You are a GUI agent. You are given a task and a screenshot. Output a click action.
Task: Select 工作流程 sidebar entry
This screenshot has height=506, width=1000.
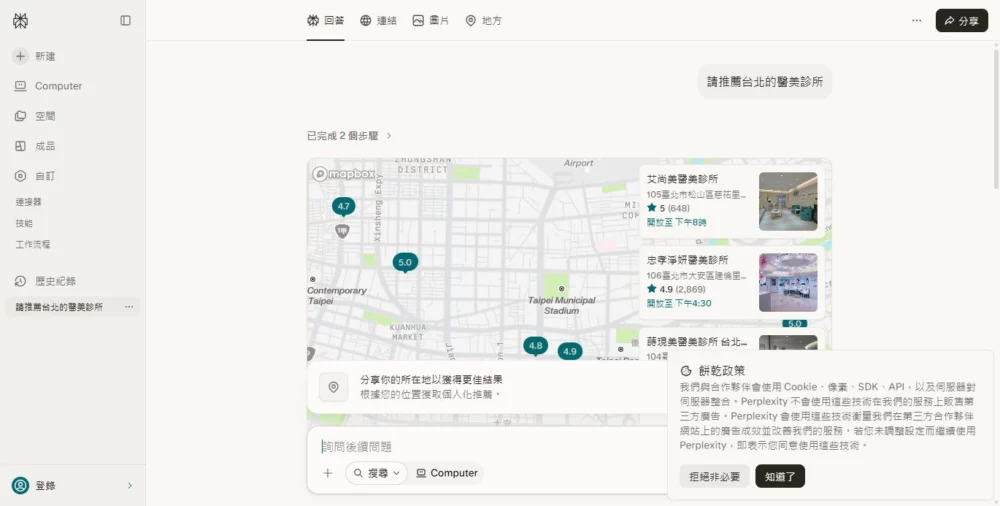[33, 244]
